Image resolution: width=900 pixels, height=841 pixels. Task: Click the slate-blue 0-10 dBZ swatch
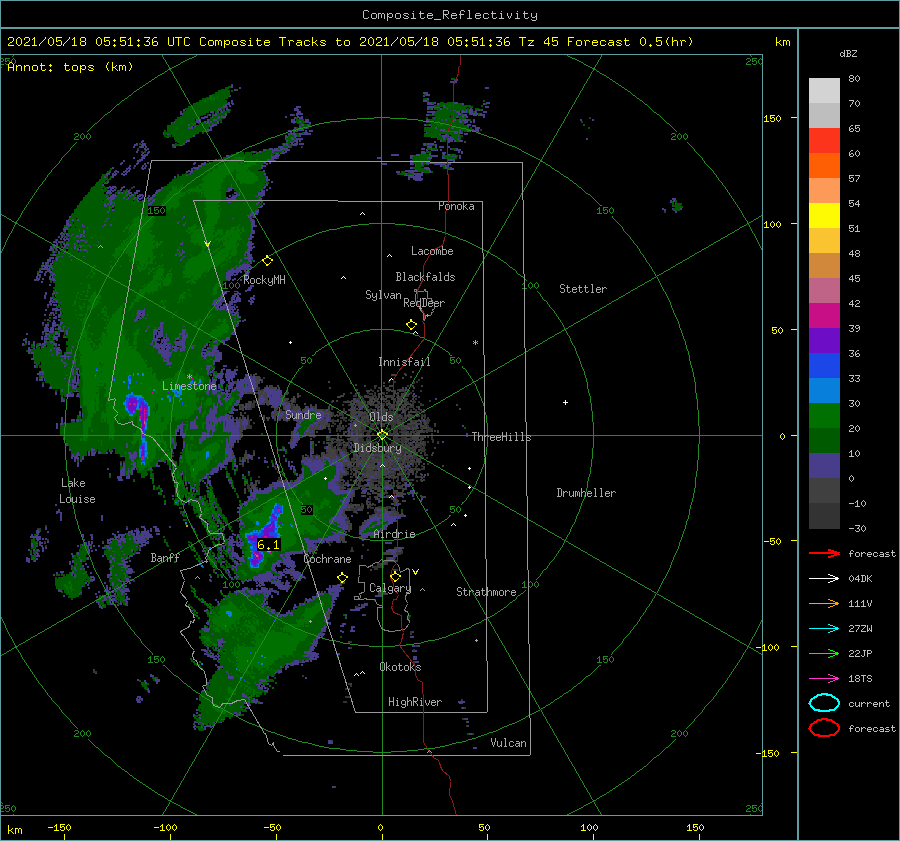[x=824, y=466]
